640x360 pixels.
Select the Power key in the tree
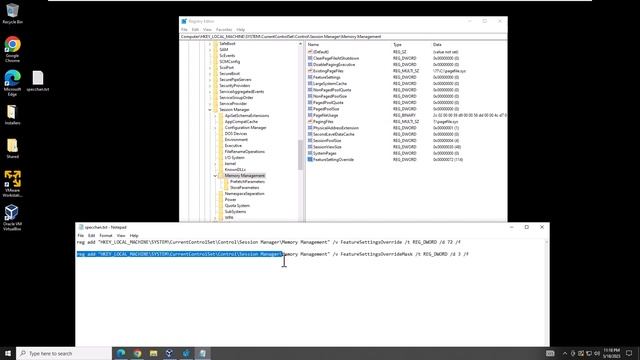[x=230, y=200]
